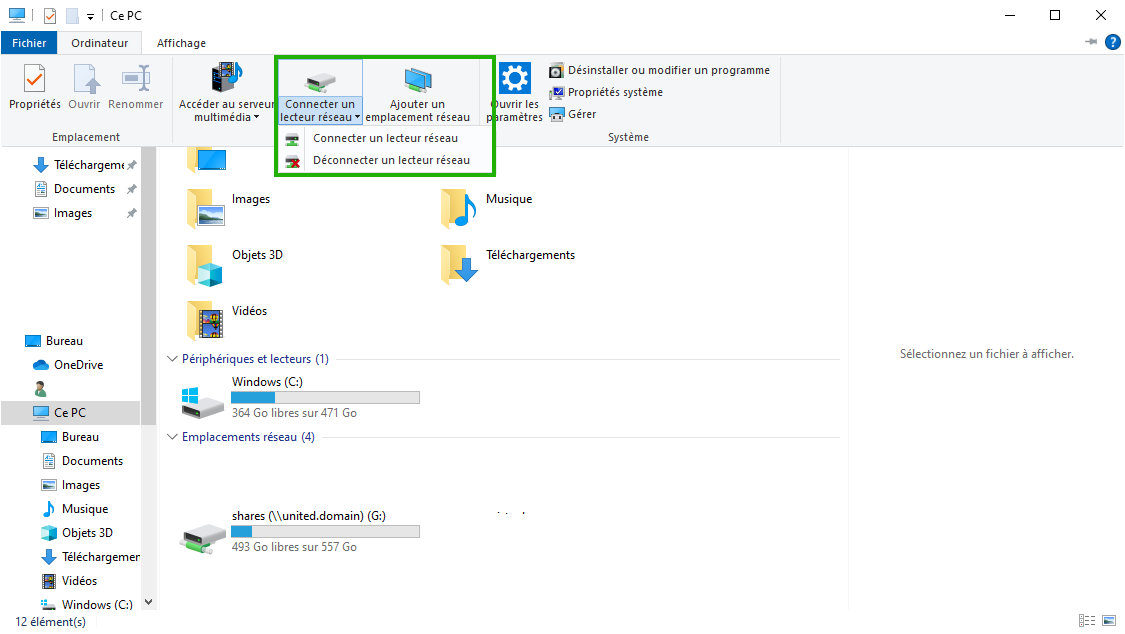Select the Téléchargements folder icon in main pane
This screenshot has height=634, width=1125.
(x=460, y=264)
